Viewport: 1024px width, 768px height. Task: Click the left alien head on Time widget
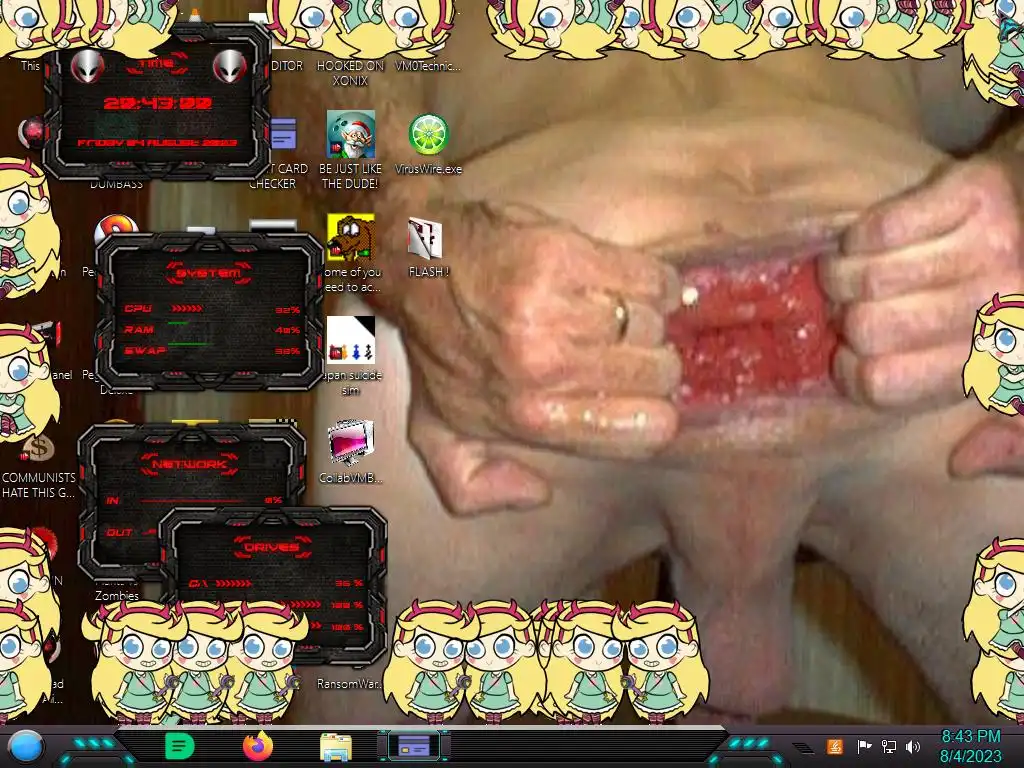pos(88,65)
